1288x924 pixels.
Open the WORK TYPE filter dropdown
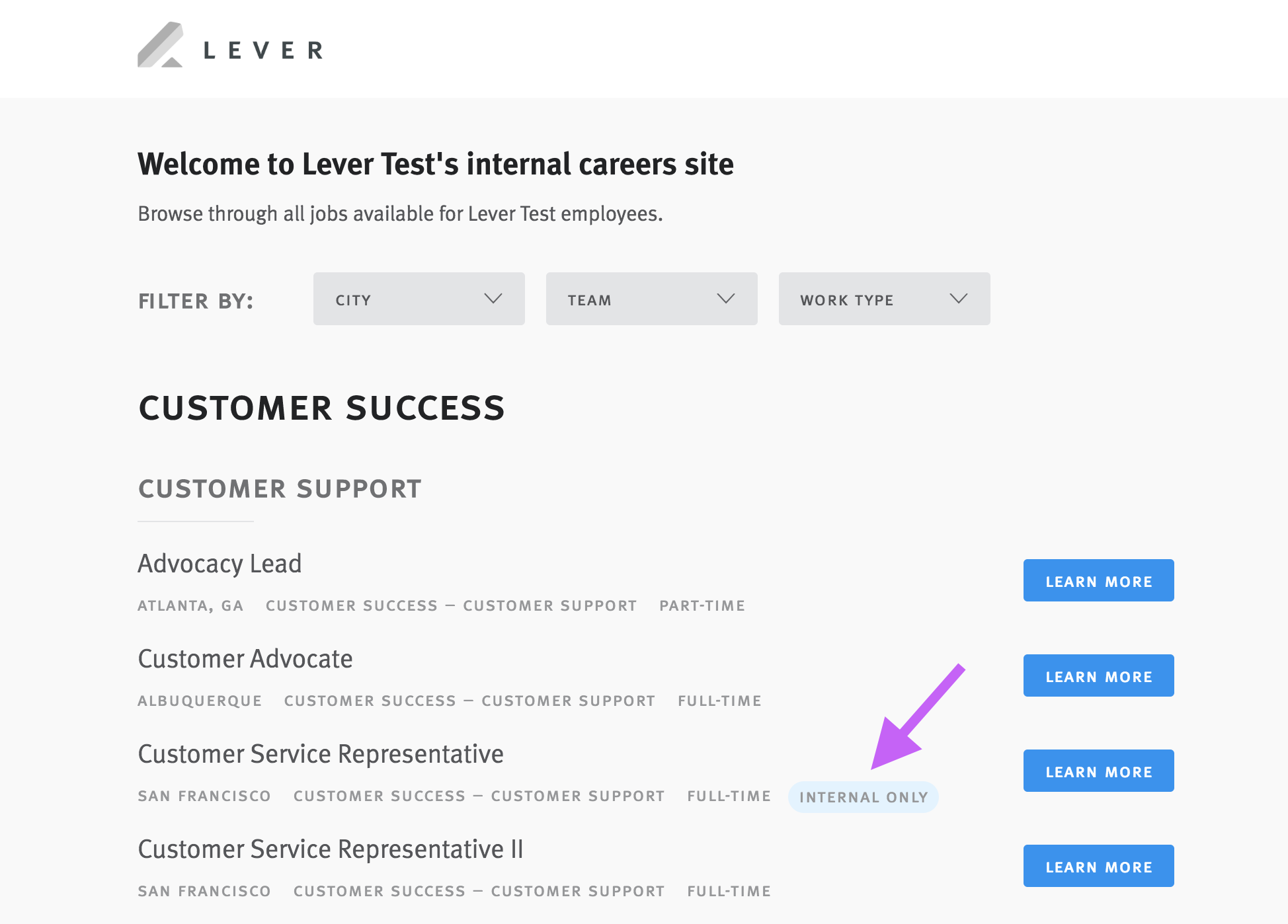pyautogui.click(x=884, y=299)
